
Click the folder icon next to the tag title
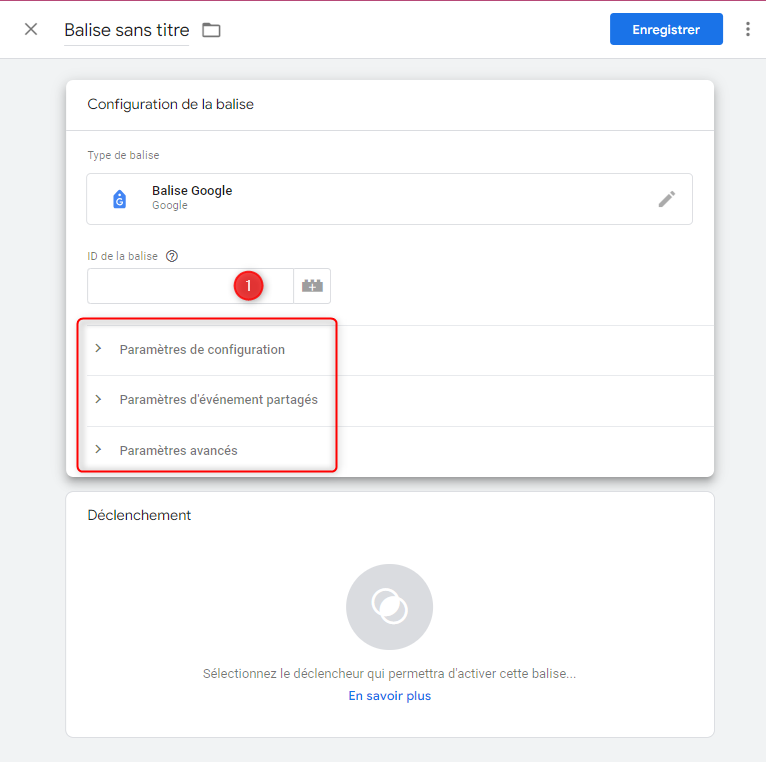211,30
